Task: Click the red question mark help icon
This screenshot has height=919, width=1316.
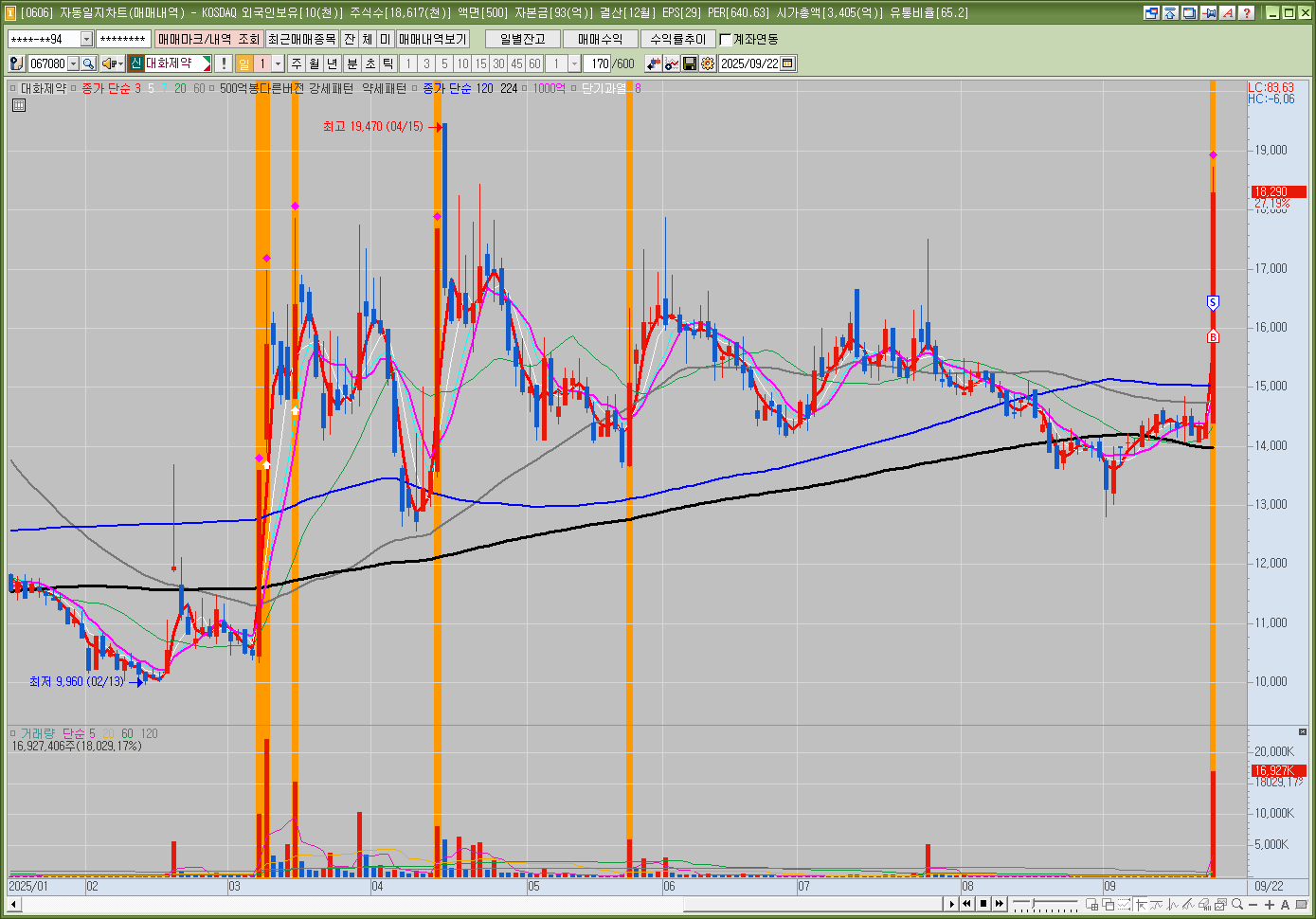Action: [x=1247, y=12]
